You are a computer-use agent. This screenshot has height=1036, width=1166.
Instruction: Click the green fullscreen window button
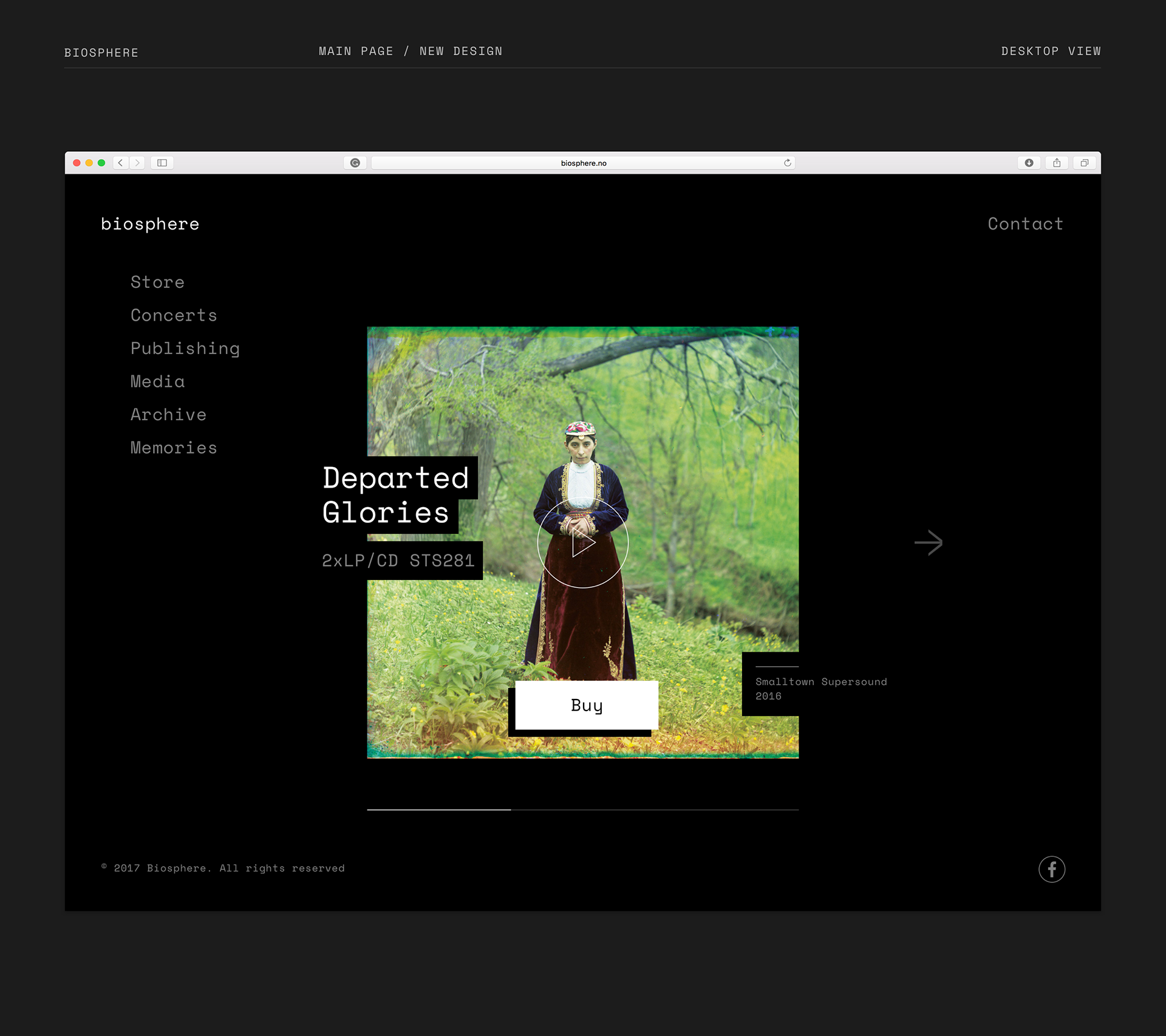pyautogui.click(x=101, y=163)
